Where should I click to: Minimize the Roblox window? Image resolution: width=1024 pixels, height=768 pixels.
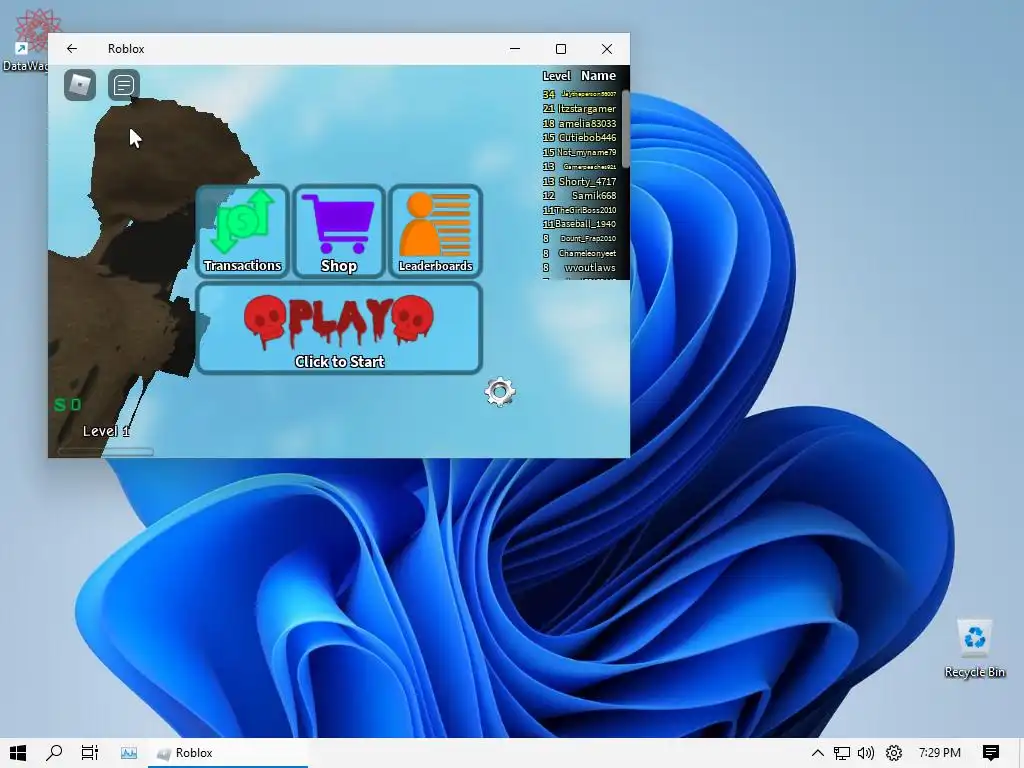pos(515,49)
